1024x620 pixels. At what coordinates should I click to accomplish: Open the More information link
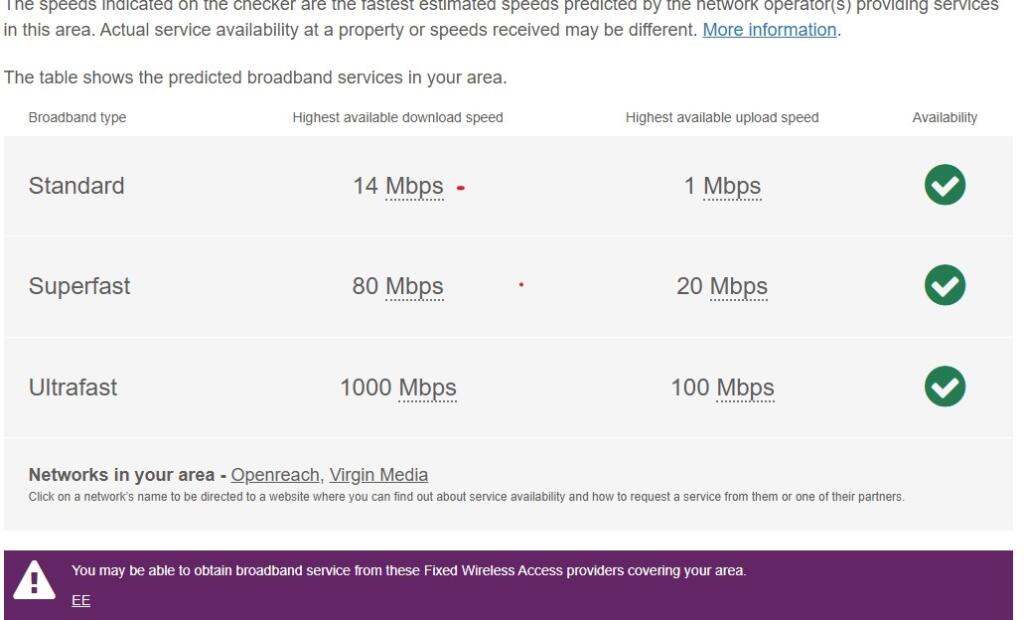[x=769, y=30]
